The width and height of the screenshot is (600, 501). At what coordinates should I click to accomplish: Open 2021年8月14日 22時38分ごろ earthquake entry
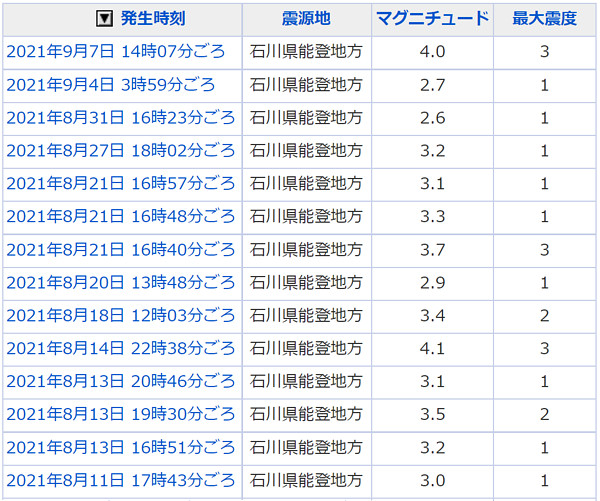121,349
